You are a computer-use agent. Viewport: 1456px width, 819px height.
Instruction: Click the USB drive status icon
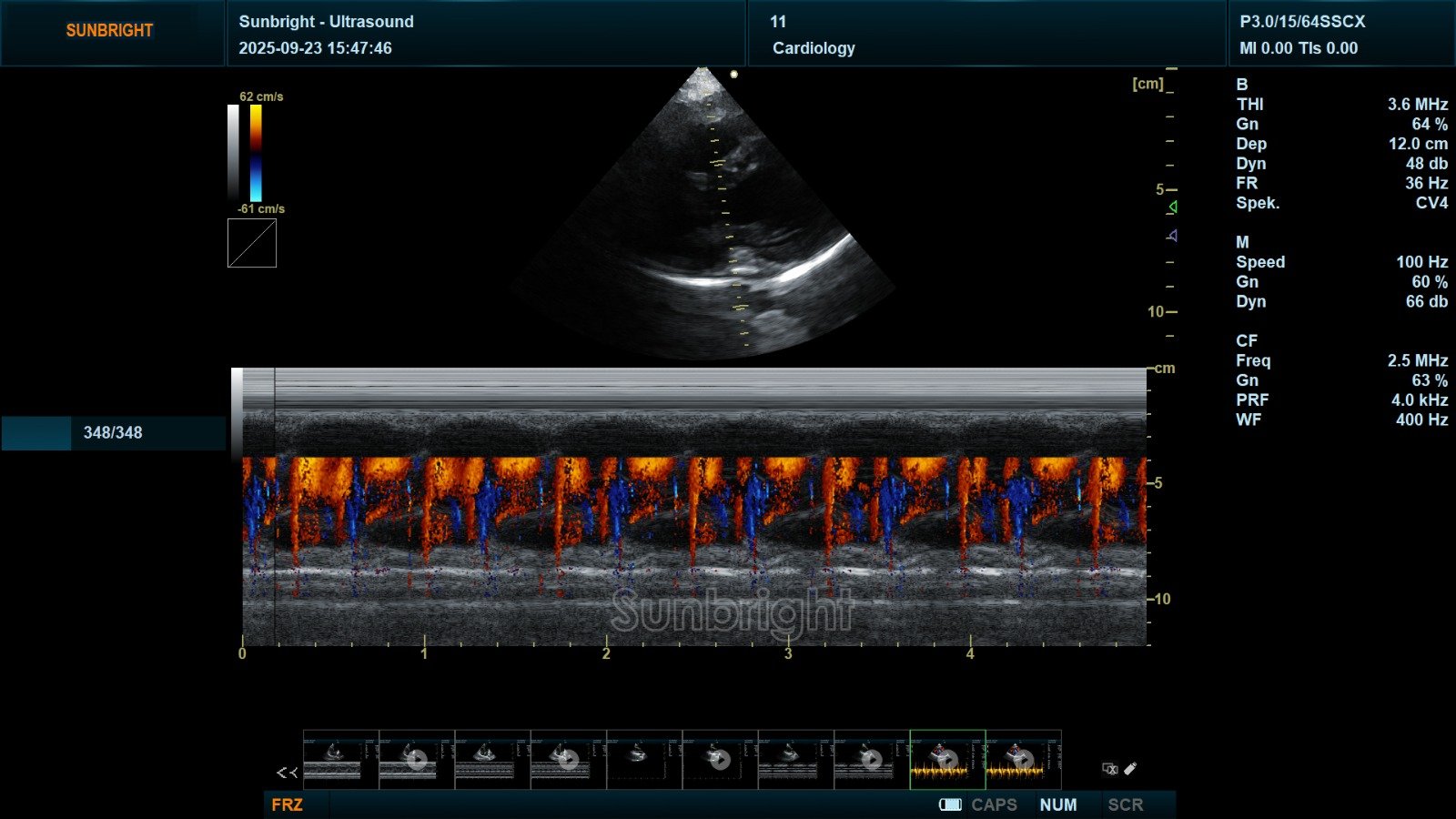coord(1130,769)
